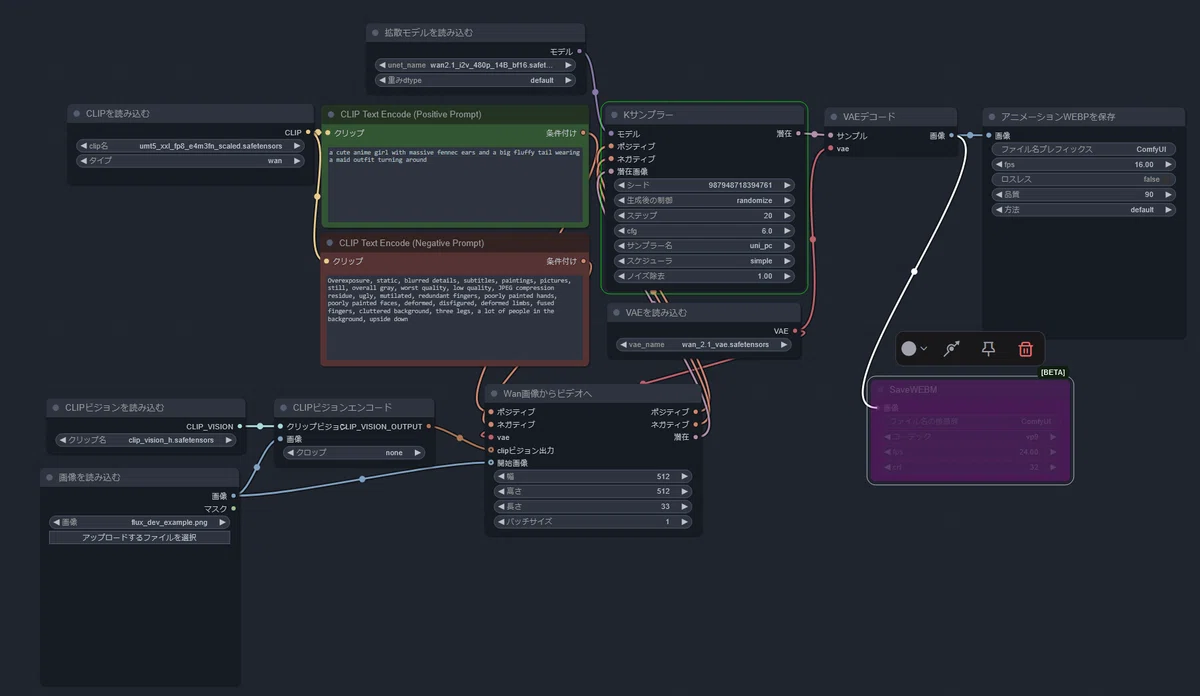Collapse the SaveWEBM node via its title dot
The height and width of the screenshot is (696, 1200).
tap(880, 389)
